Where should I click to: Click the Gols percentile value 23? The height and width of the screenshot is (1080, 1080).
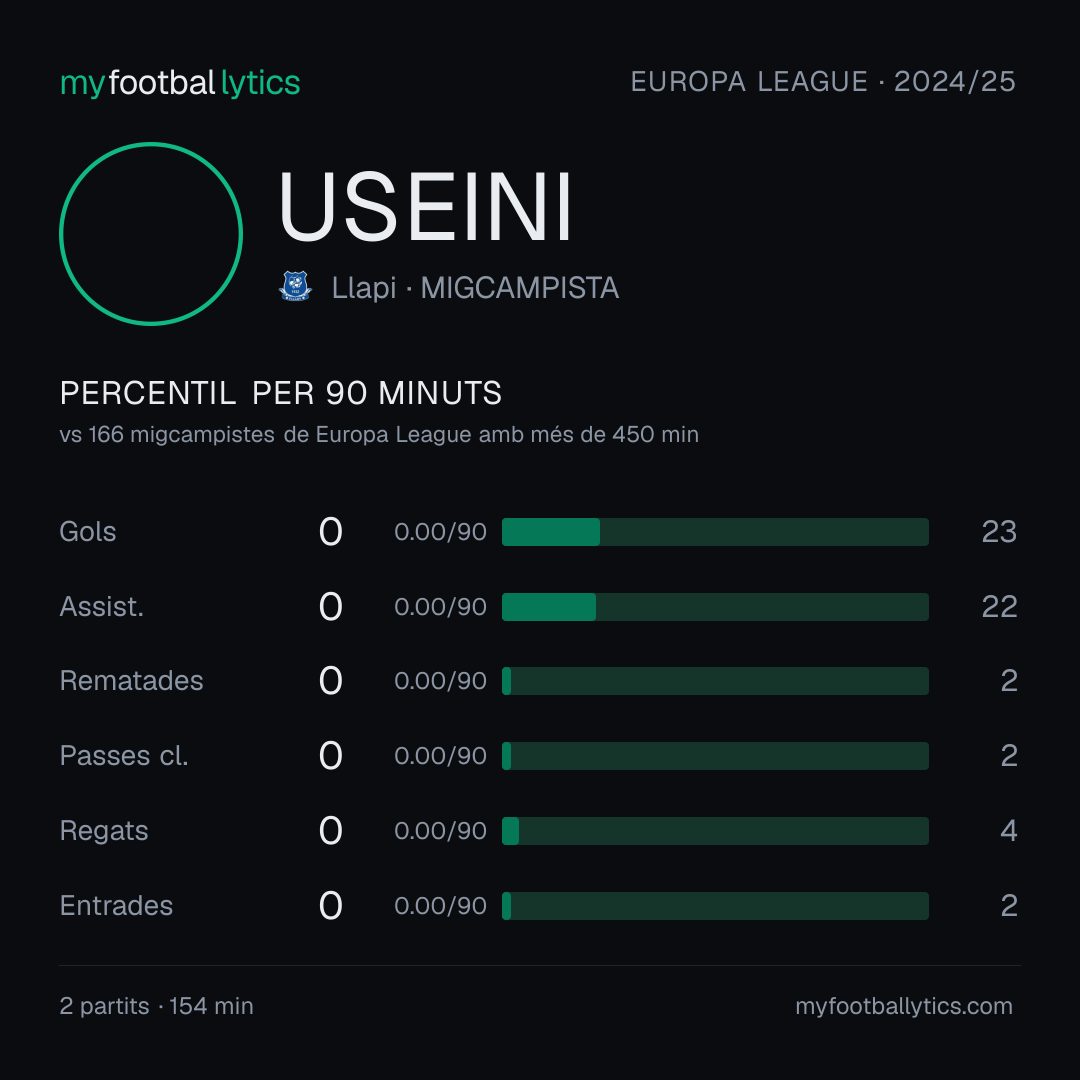pos(999,532)
